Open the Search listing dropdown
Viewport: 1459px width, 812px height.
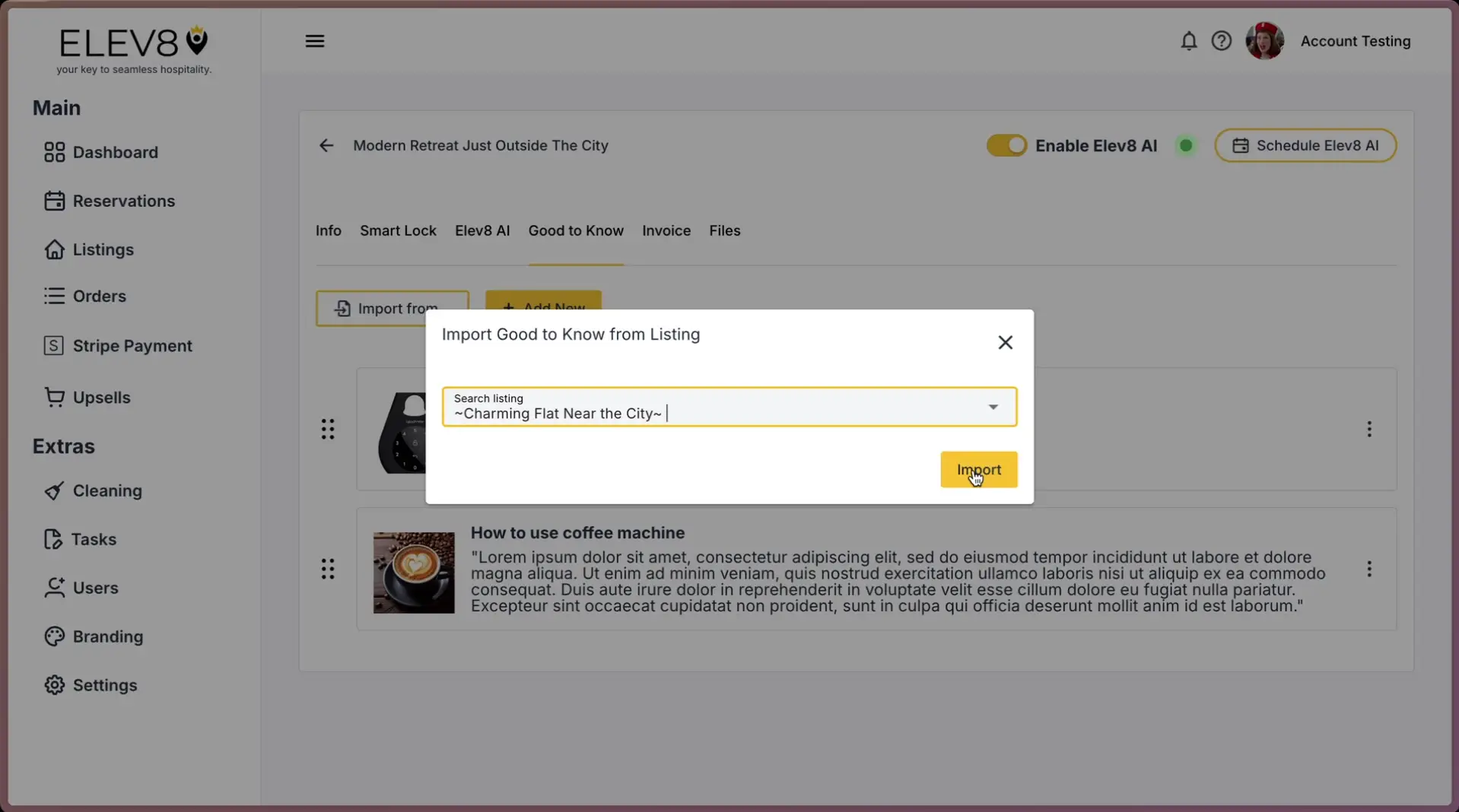993,407
